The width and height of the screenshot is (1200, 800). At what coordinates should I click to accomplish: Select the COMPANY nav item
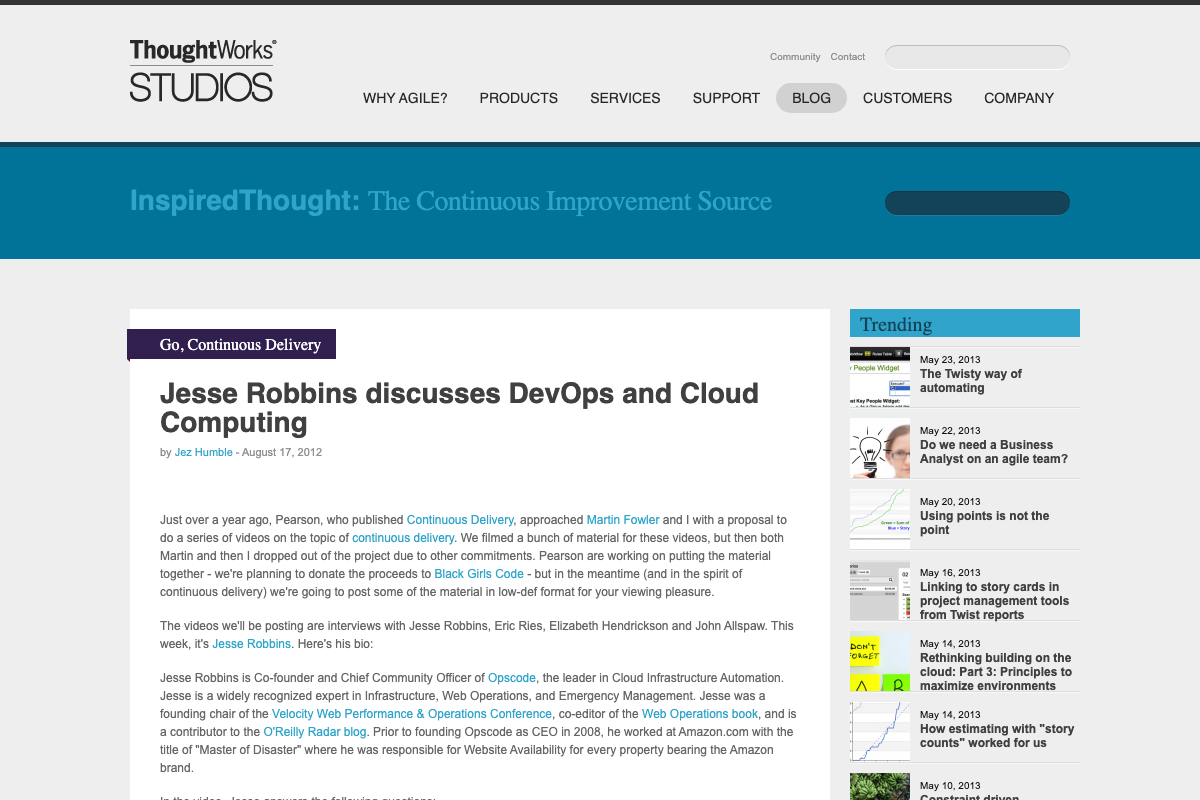click(1018, 97)
